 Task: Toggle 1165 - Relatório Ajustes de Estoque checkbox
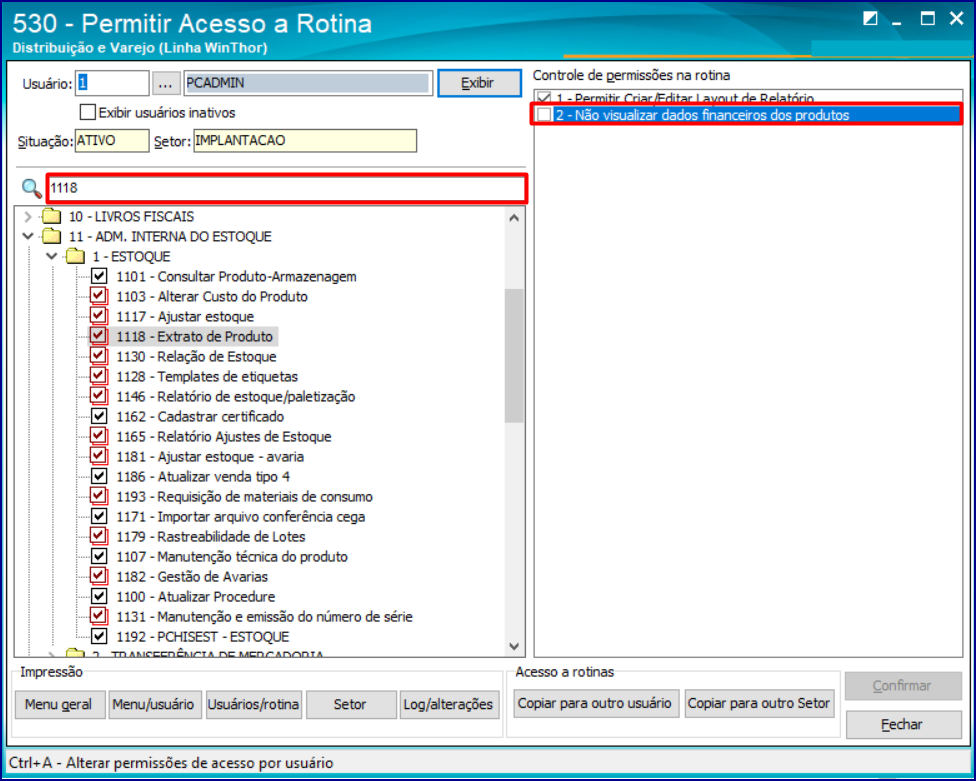tap(99, 436)
